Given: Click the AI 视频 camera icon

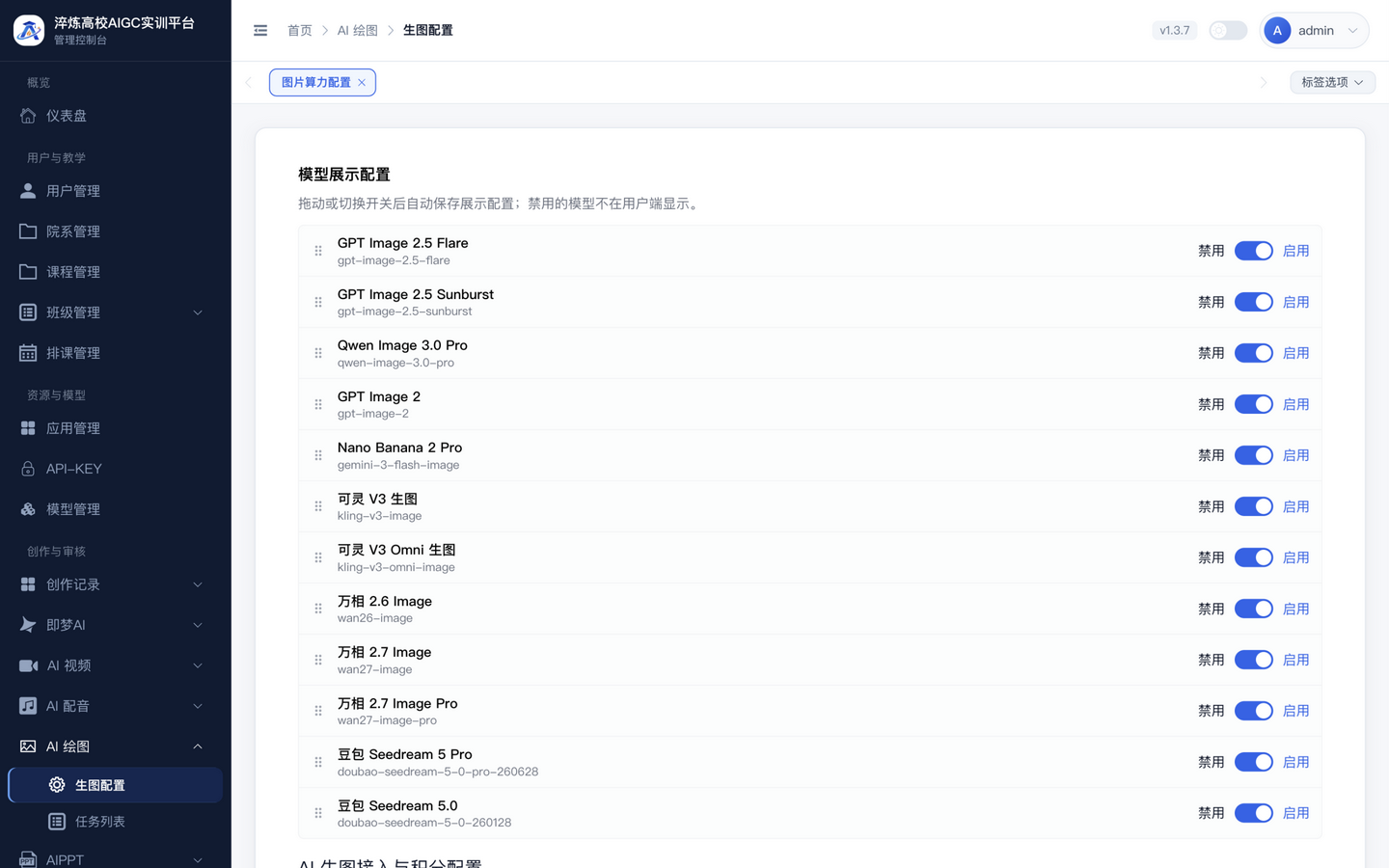Looking at the screenshot, I should coord(28,665).
